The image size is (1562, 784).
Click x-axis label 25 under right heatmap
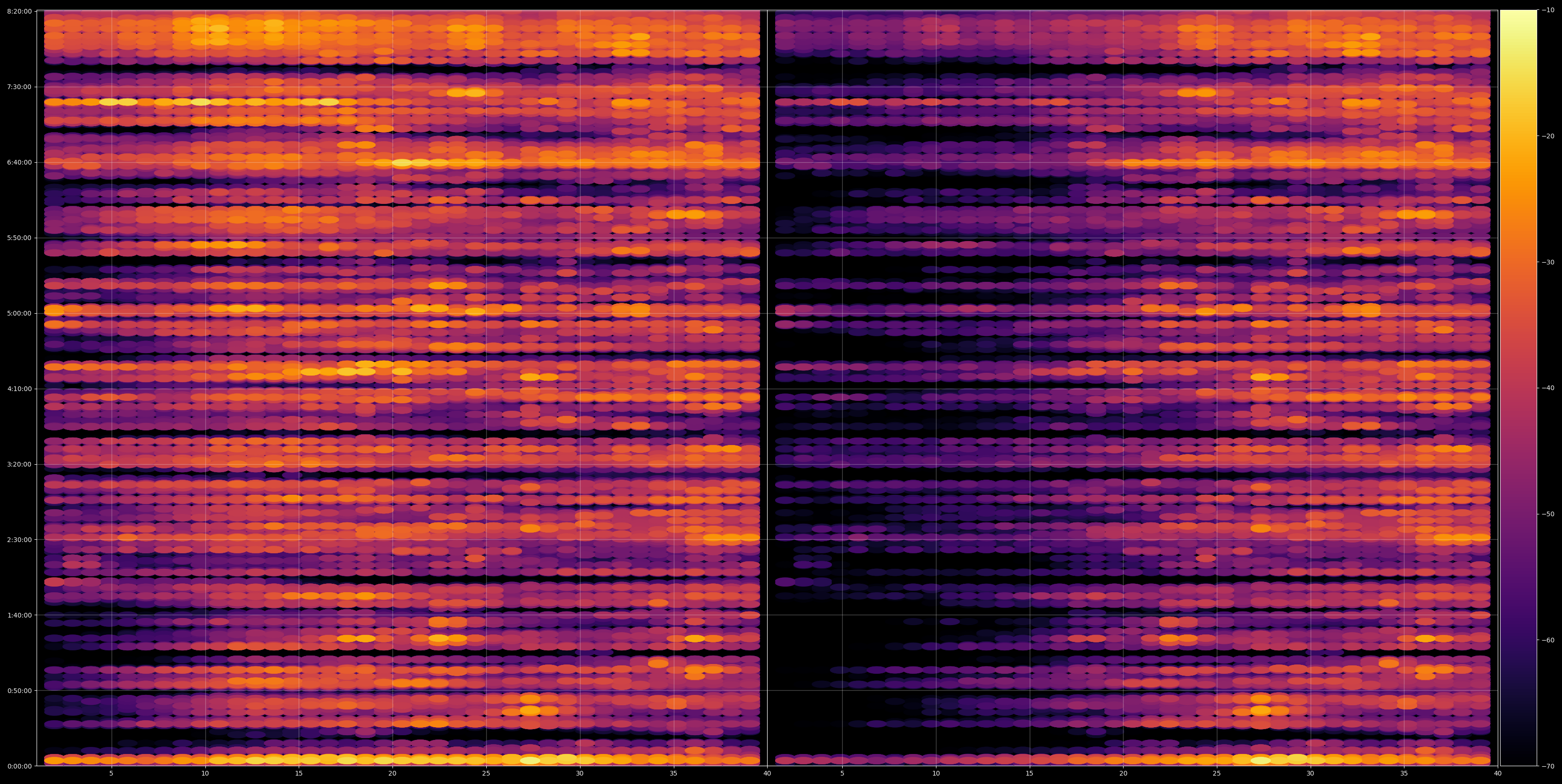pos(1217,774)
